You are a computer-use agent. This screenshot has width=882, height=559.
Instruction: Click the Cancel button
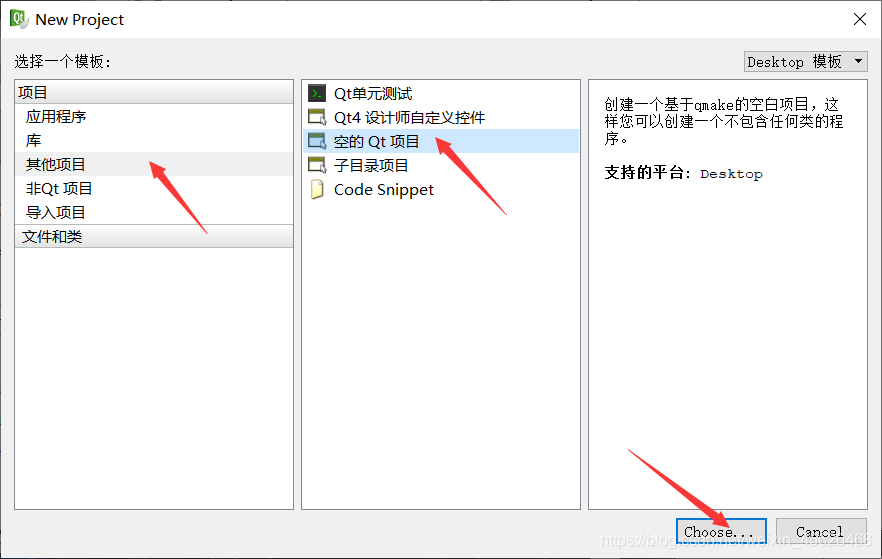821,531
